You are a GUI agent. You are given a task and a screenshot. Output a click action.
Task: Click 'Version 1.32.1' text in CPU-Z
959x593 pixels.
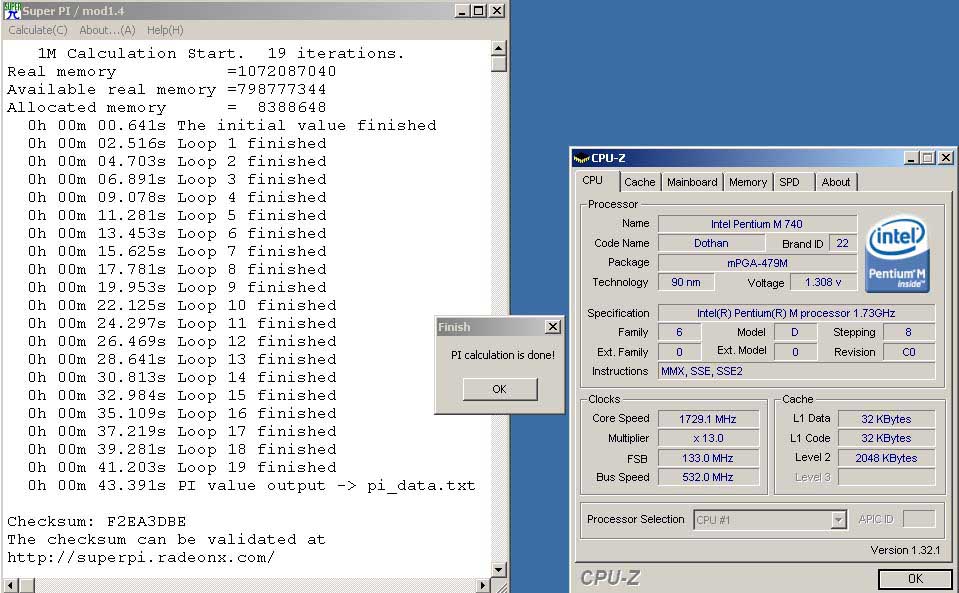(x=905, y=550)
